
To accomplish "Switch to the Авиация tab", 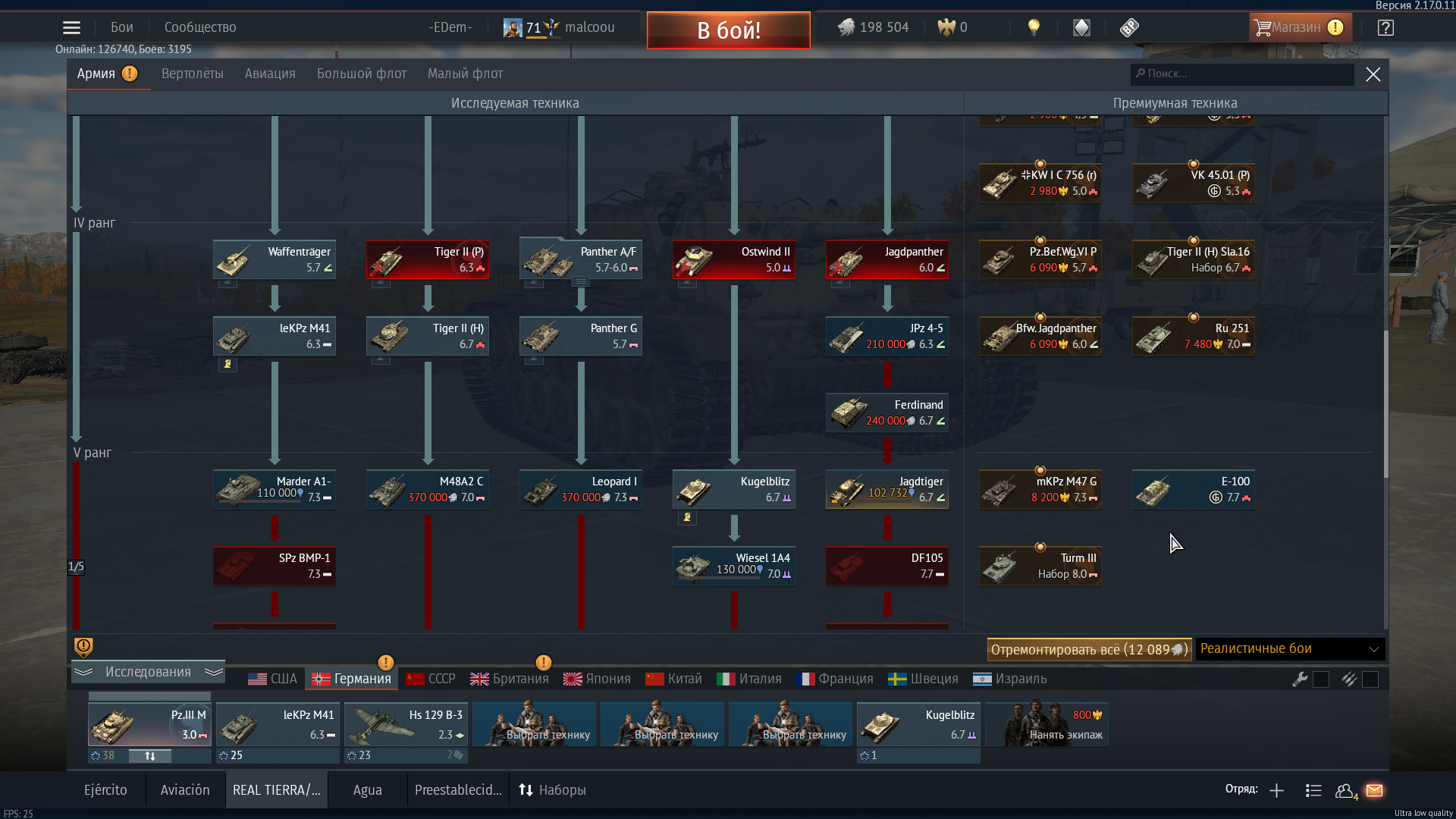I will click(270, 74).
